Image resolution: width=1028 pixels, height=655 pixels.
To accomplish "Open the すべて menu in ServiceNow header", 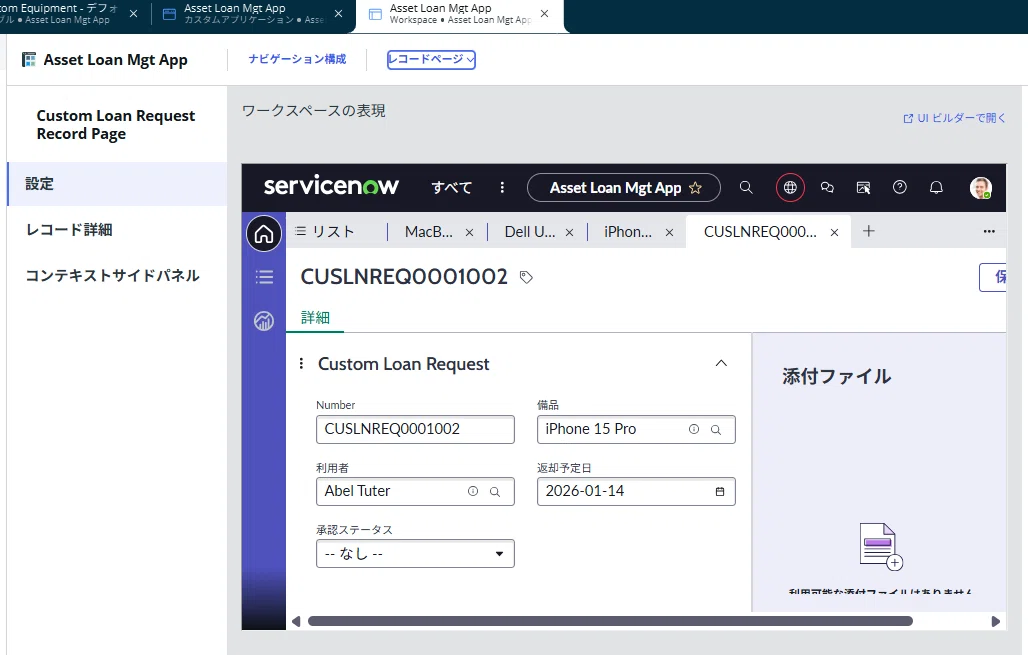I will tap(452, 188).
